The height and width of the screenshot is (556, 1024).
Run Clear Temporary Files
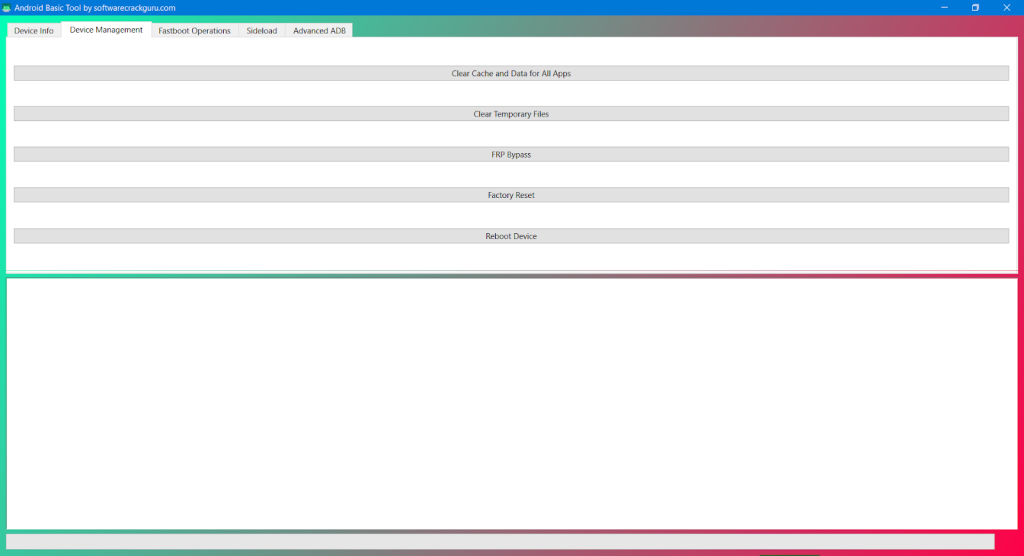click(x=511, y=114)
